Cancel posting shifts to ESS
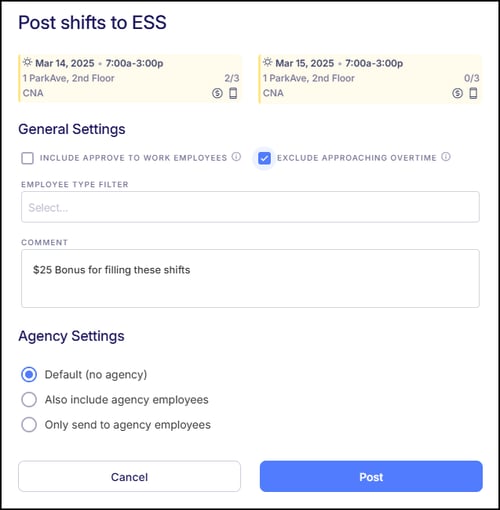This screenshot has width=500, height=510. pyautogui.click(x=129, y=476)
